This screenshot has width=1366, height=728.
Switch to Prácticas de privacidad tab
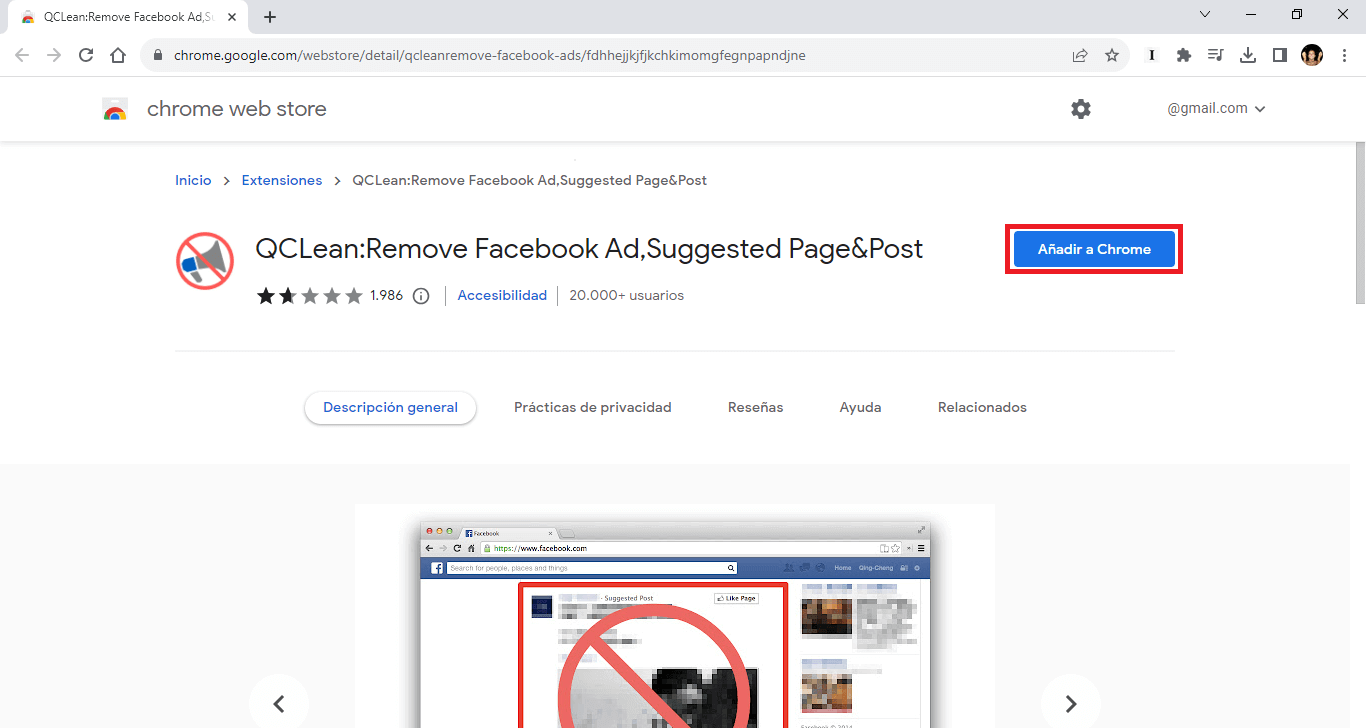click(593, 408)
